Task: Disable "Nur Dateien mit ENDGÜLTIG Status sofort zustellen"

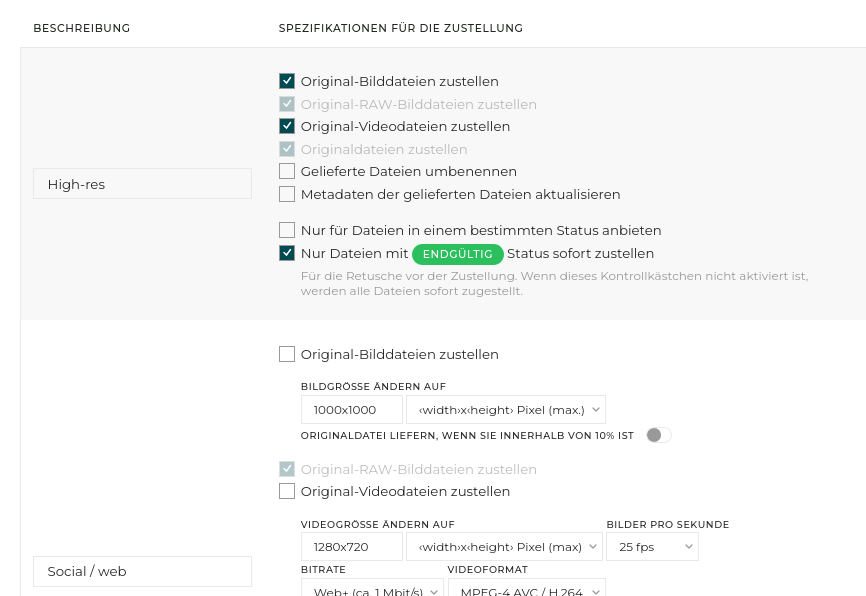Action: click(287, 253)
